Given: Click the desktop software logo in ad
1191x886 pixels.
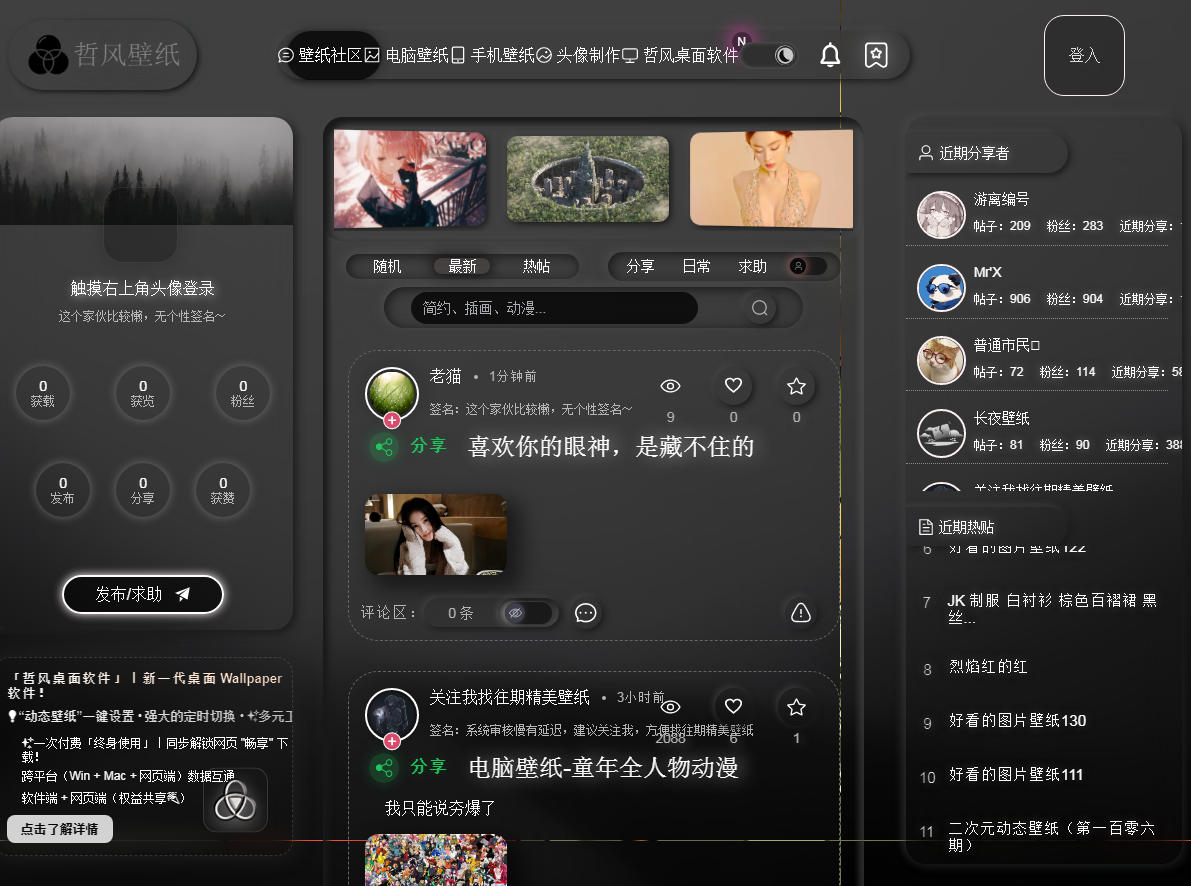Looking at the screenshot, I should coord(235,800).
